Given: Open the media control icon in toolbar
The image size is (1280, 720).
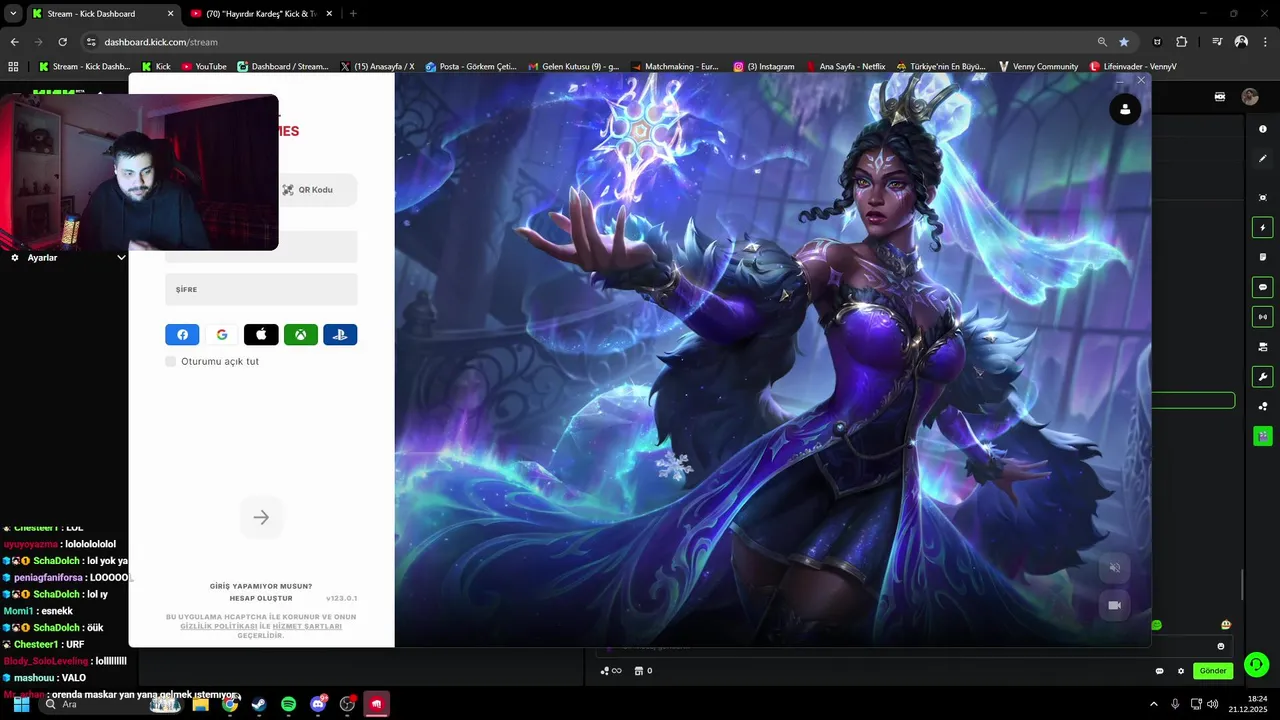Looking at the screenshot, I should pyautogui.click(x=1217, y=42).
